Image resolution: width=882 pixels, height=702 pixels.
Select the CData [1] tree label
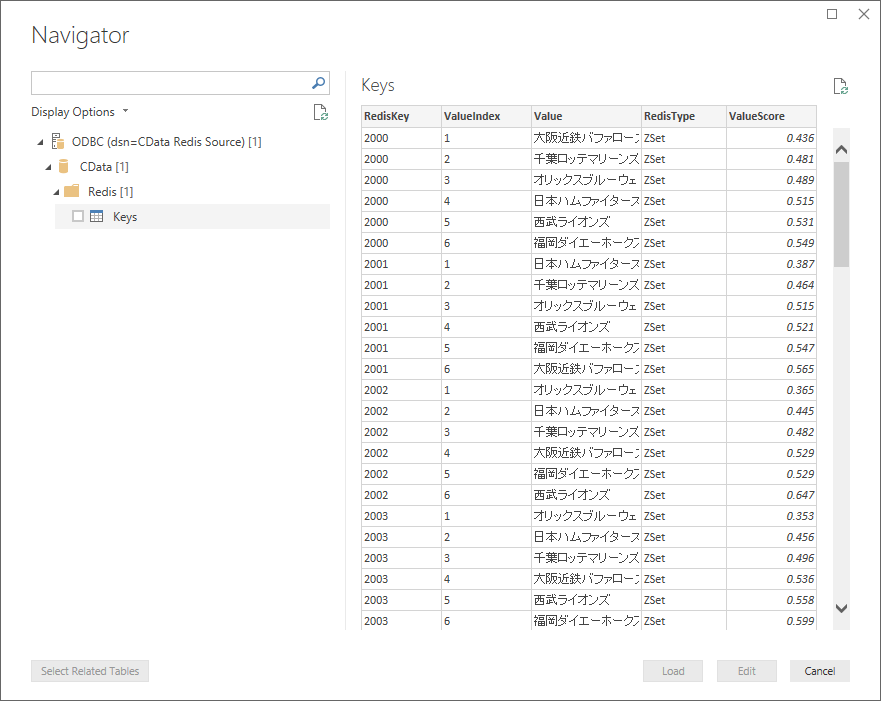pos(104,167)
